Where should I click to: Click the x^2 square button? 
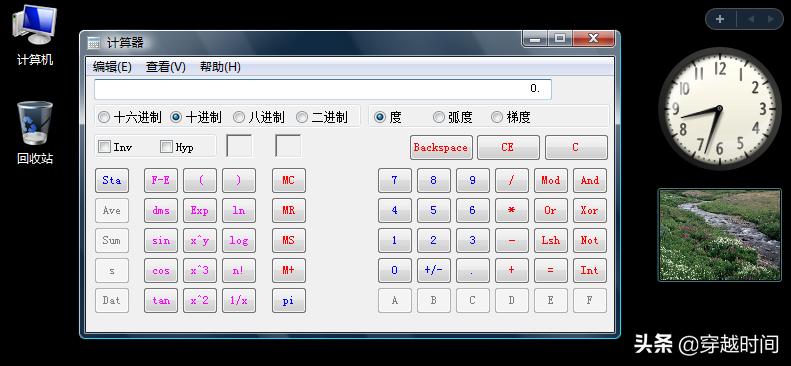pos(200,300)
